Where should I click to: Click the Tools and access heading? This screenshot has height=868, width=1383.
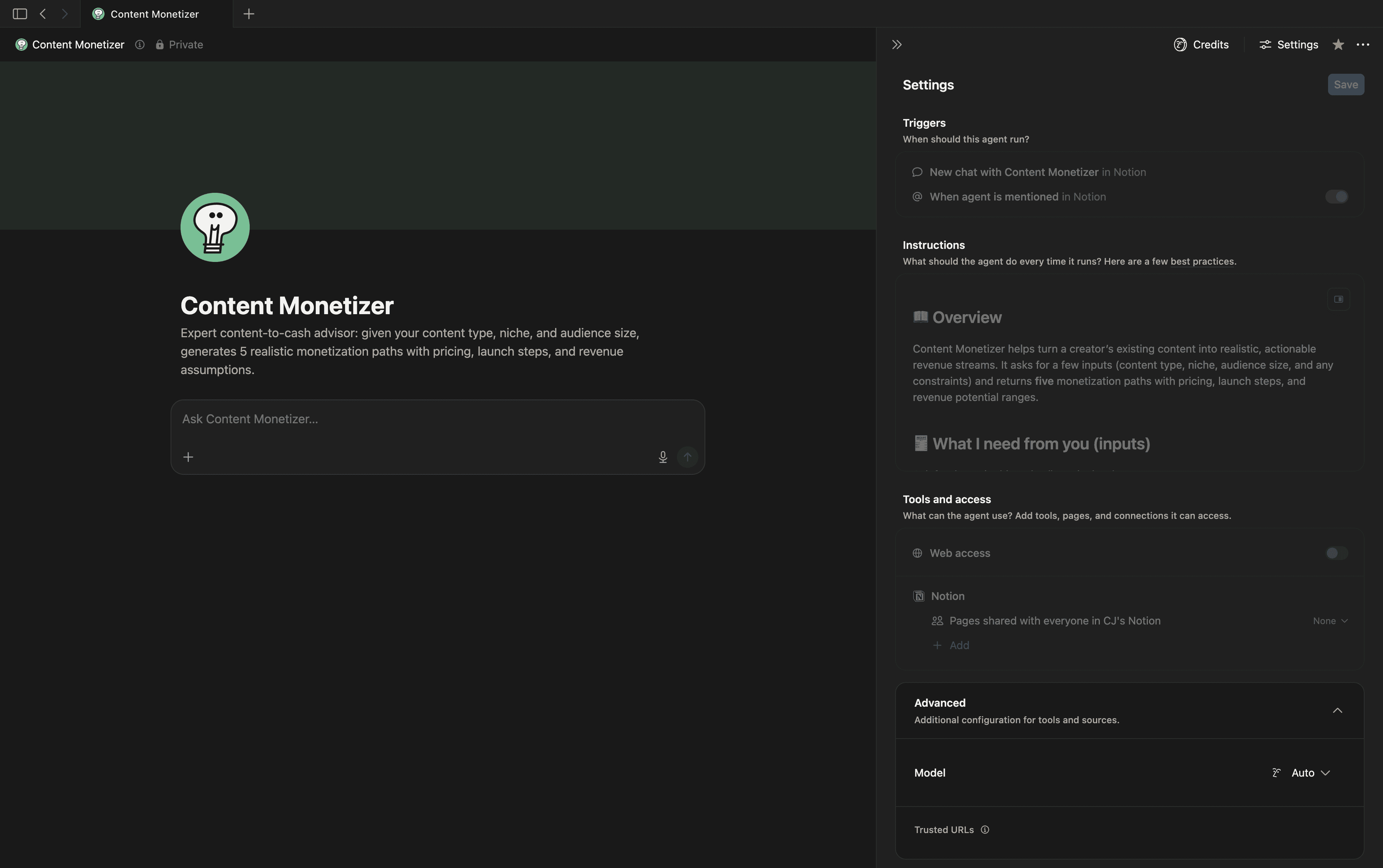click(x=947, y=499)
